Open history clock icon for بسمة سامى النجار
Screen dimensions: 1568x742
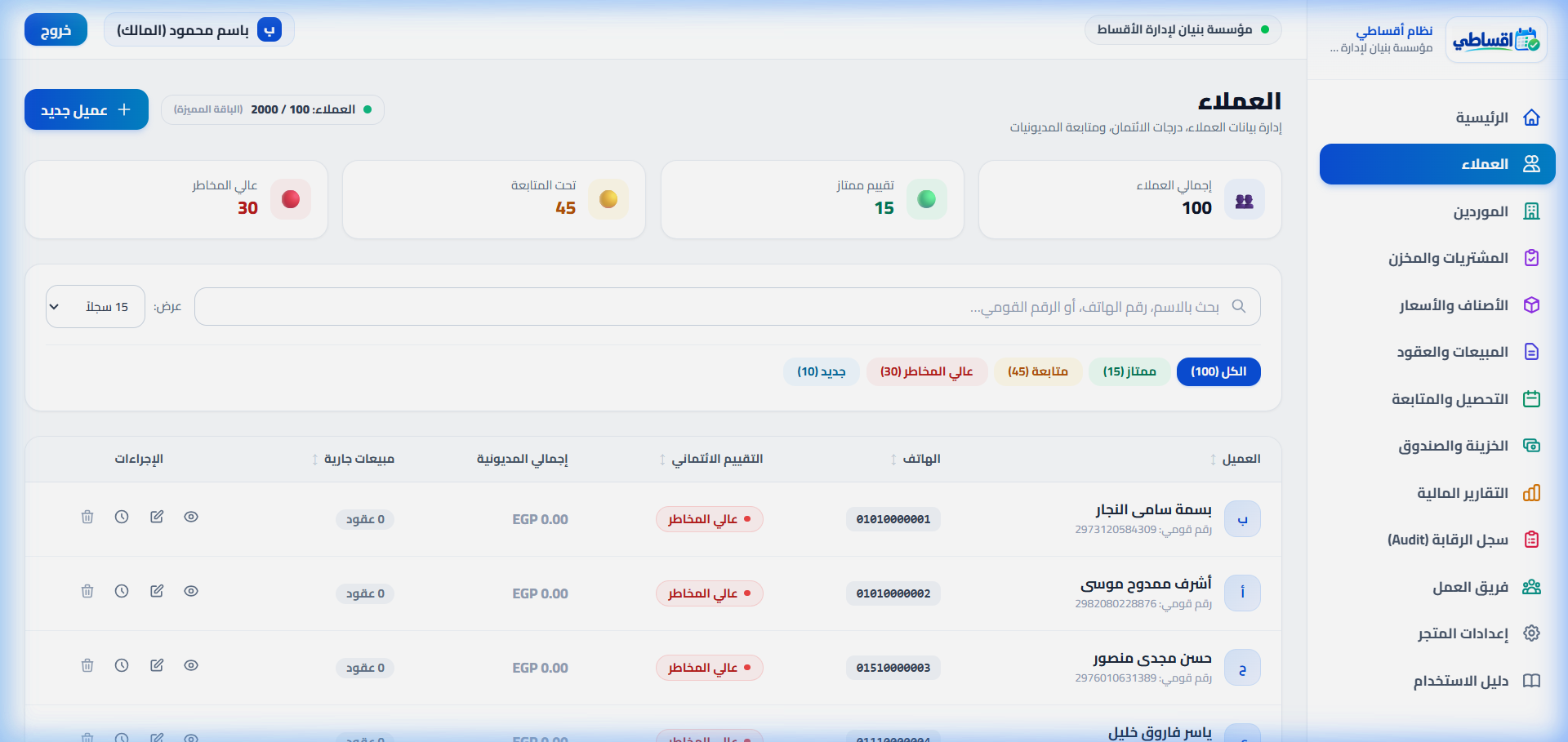pos(122,517)
